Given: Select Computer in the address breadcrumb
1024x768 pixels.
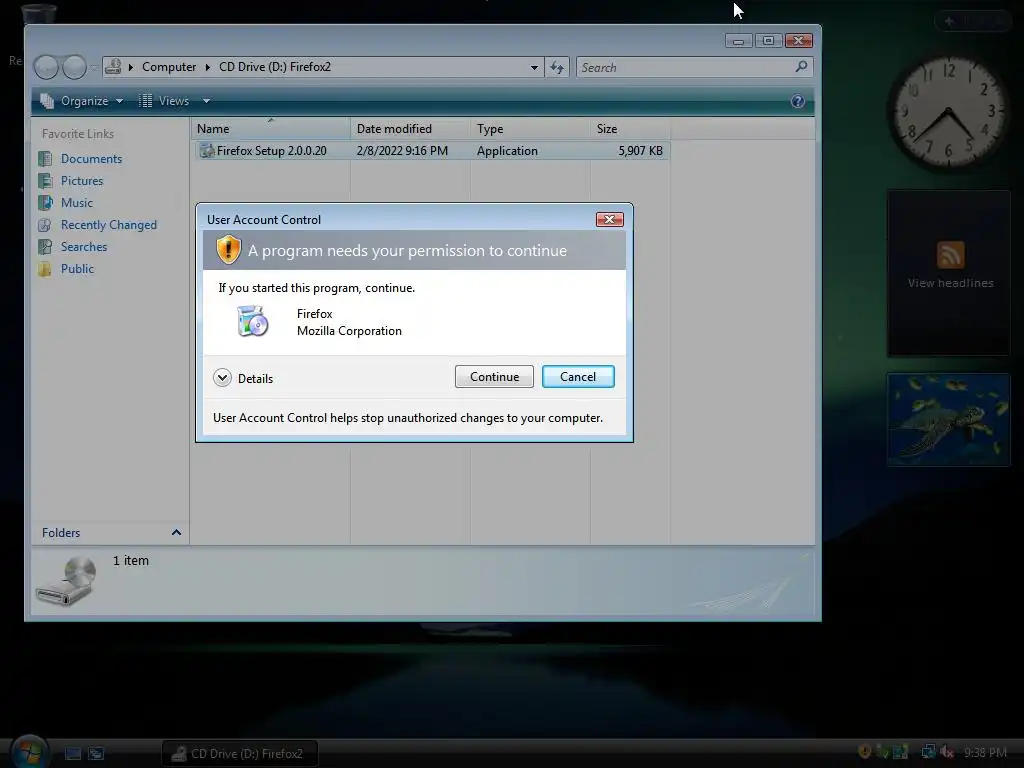Looking at the screenshot, I should click(169, 67).
